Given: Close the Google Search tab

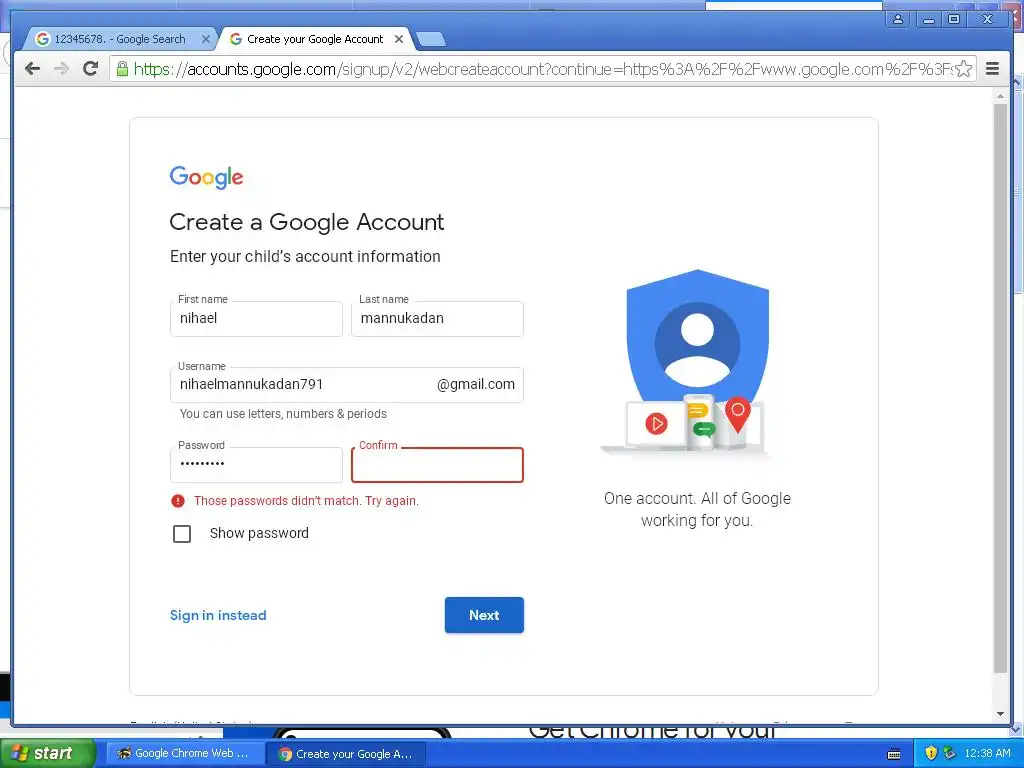Looking at the screenshot, I should point(206,39).
